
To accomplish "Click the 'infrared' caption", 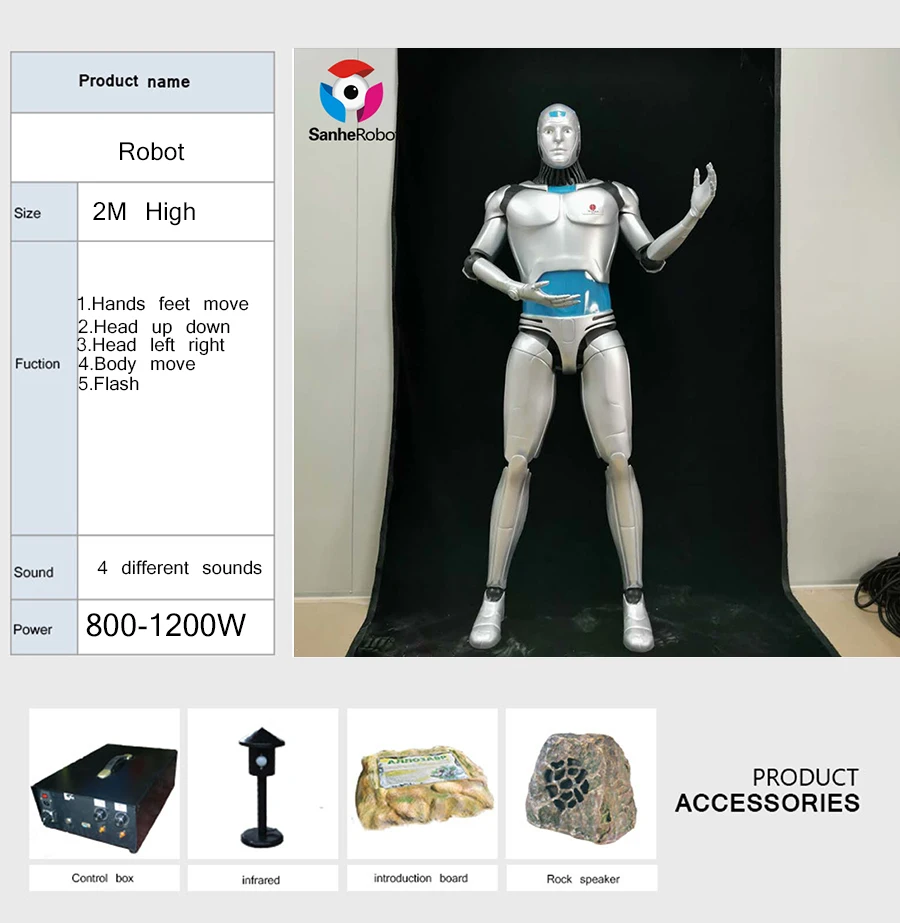I will click(x=261, y=879).
